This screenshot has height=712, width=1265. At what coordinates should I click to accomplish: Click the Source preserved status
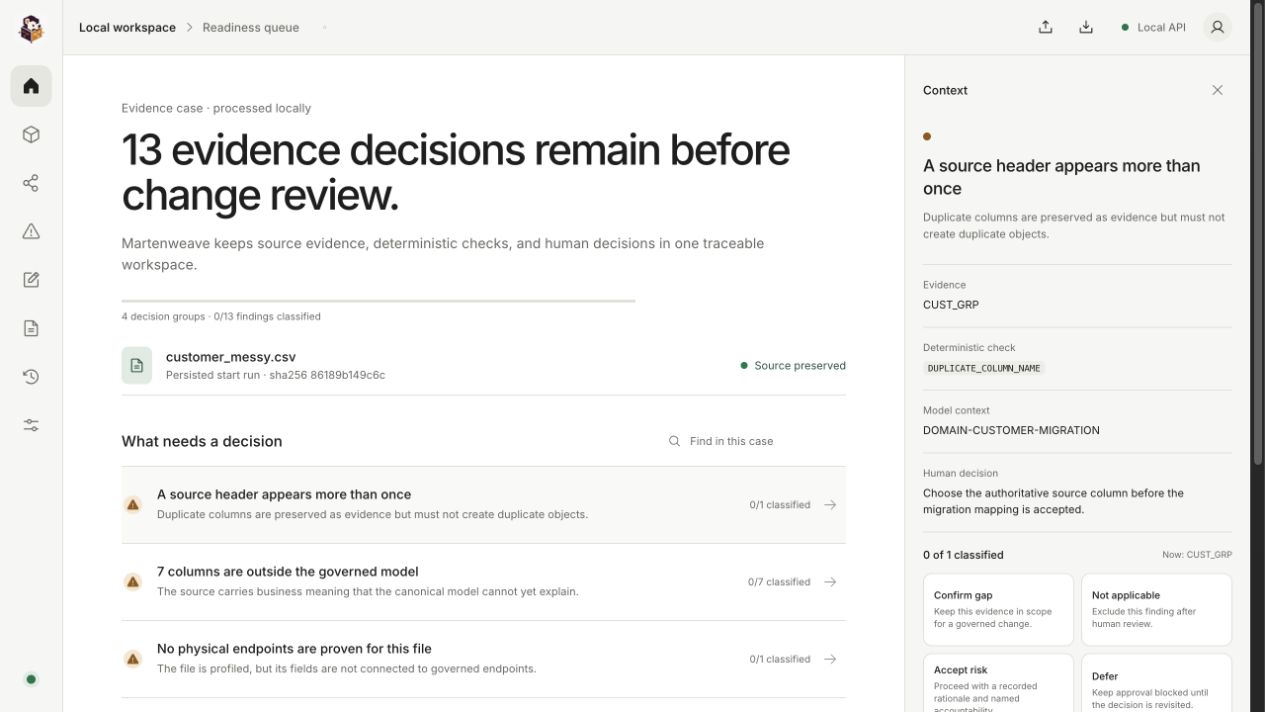(x=793, y=366)
